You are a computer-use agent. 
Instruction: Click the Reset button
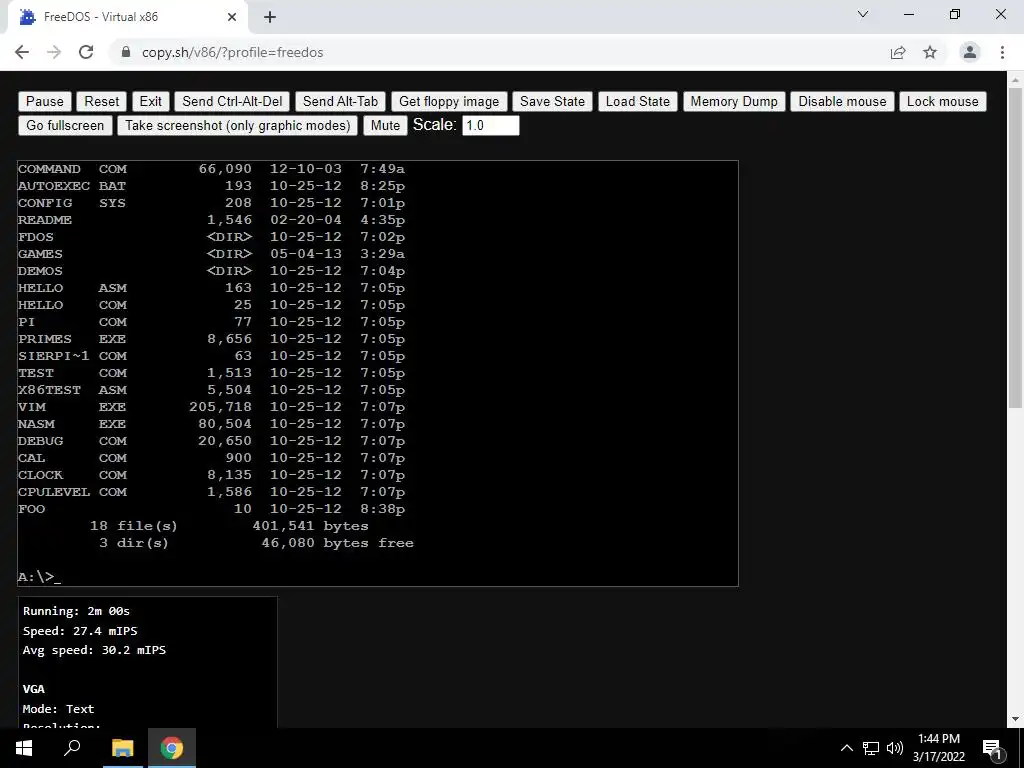pyautogui.click(x=101, y=101)
